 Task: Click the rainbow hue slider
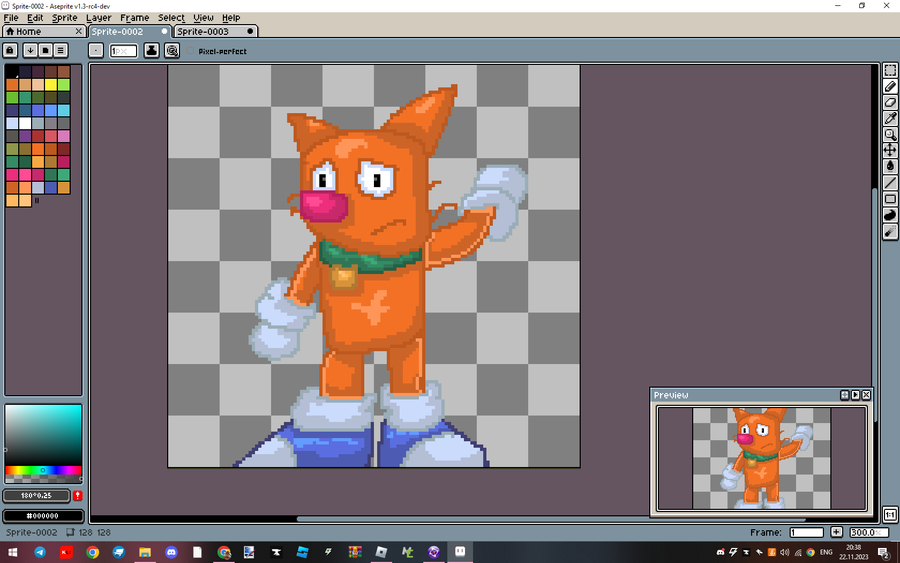coord(43,471)
